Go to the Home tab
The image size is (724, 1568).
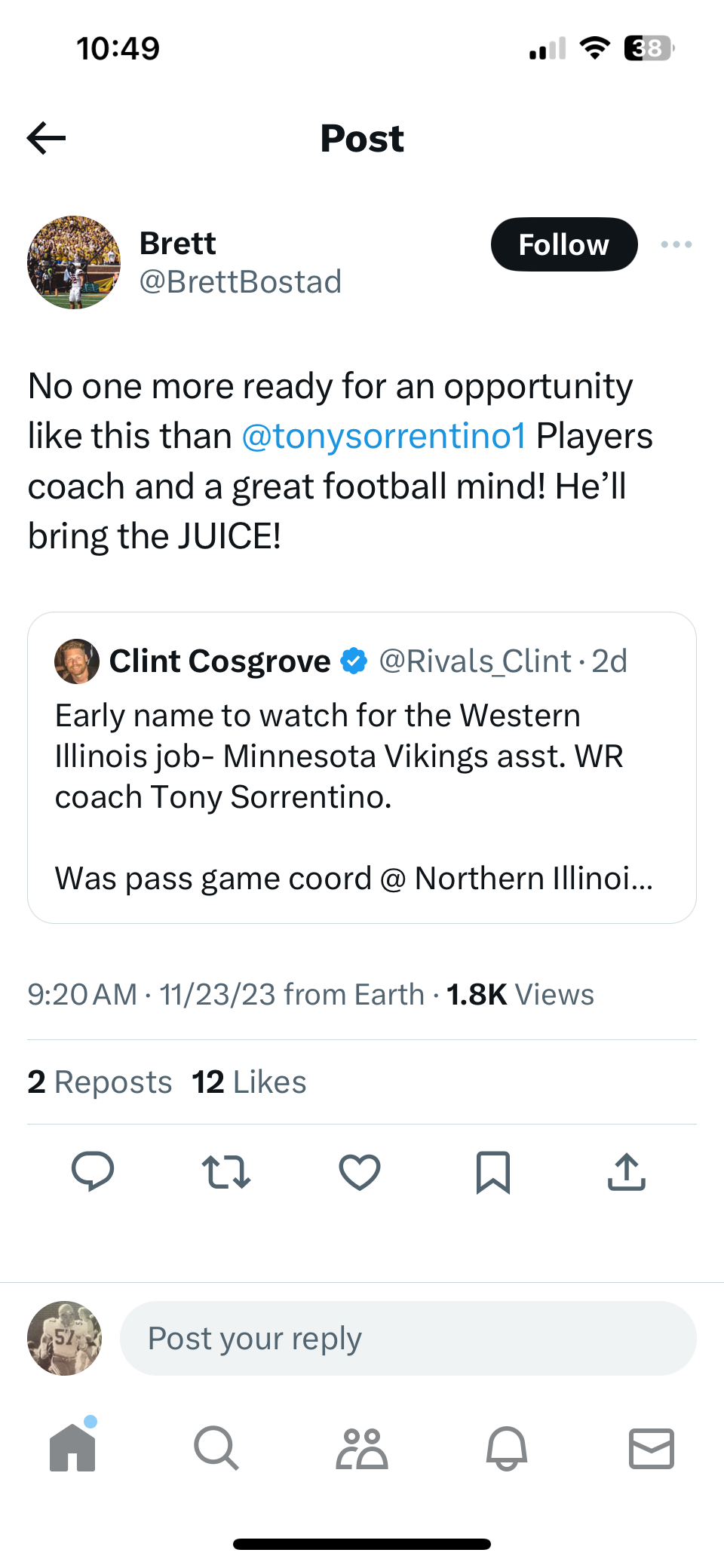pyautogui.click(x=72, y=1447)
